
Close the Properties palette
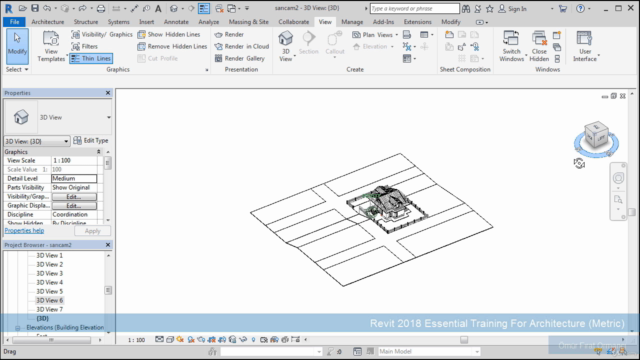coord(108,93)
